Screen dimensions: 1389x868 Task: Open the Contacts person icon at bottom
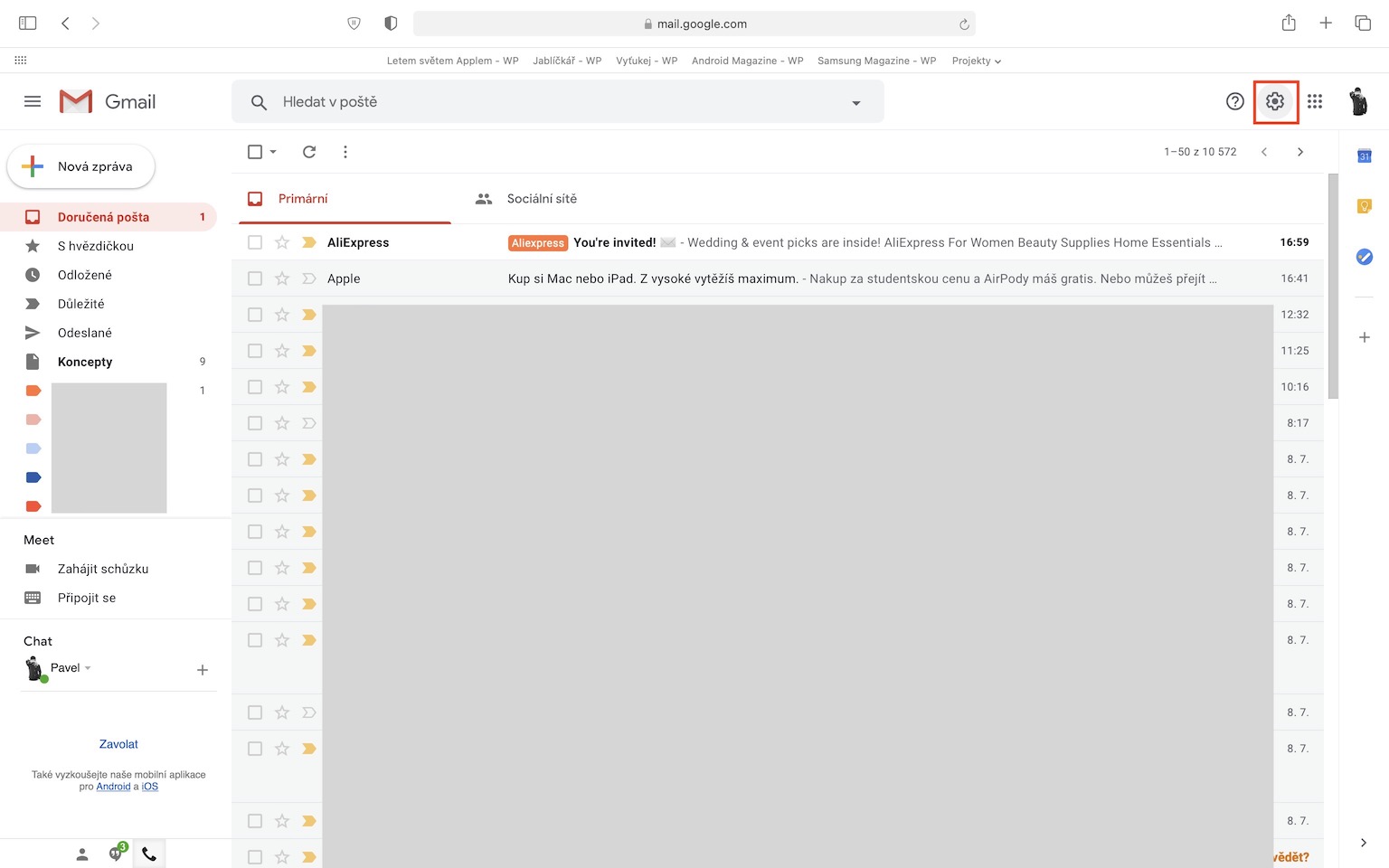point(82,854)
